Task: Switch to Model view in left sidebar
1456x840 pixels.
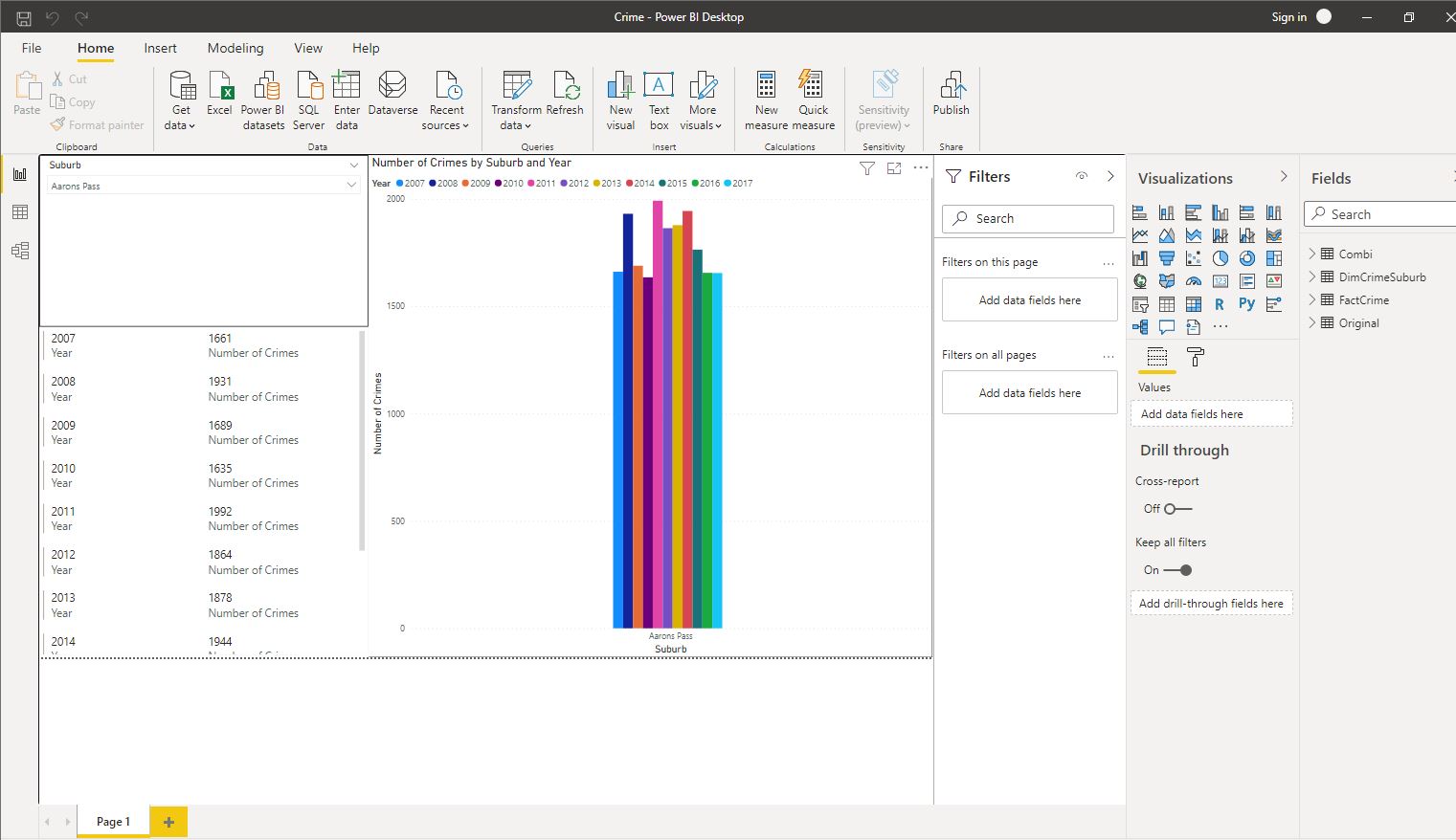Action: 20,251
